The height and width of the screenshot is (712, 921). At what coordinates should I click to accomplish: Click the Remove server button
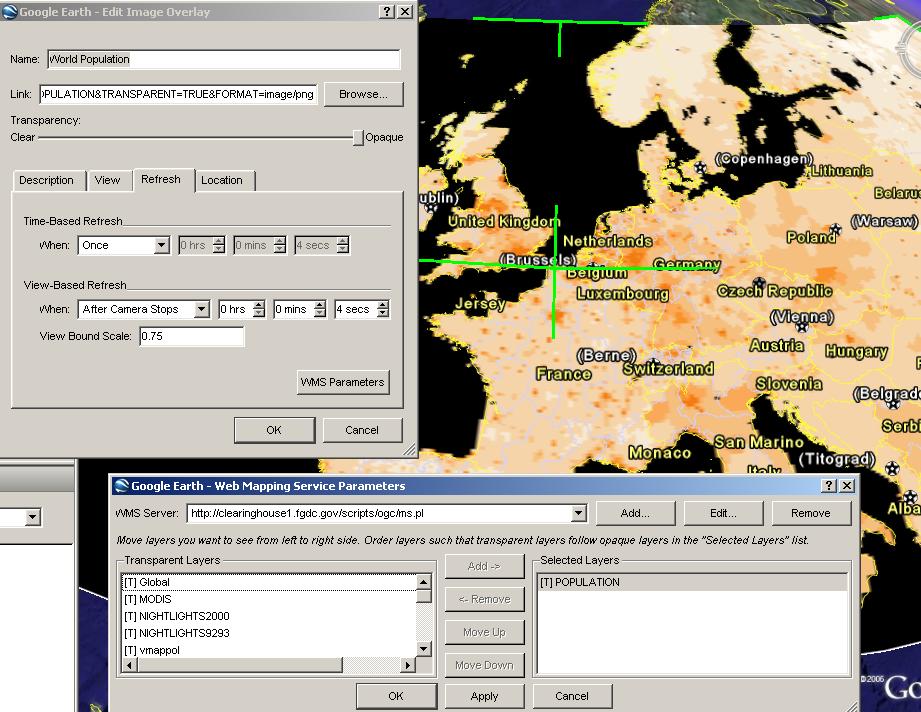(x=811, y=513)
